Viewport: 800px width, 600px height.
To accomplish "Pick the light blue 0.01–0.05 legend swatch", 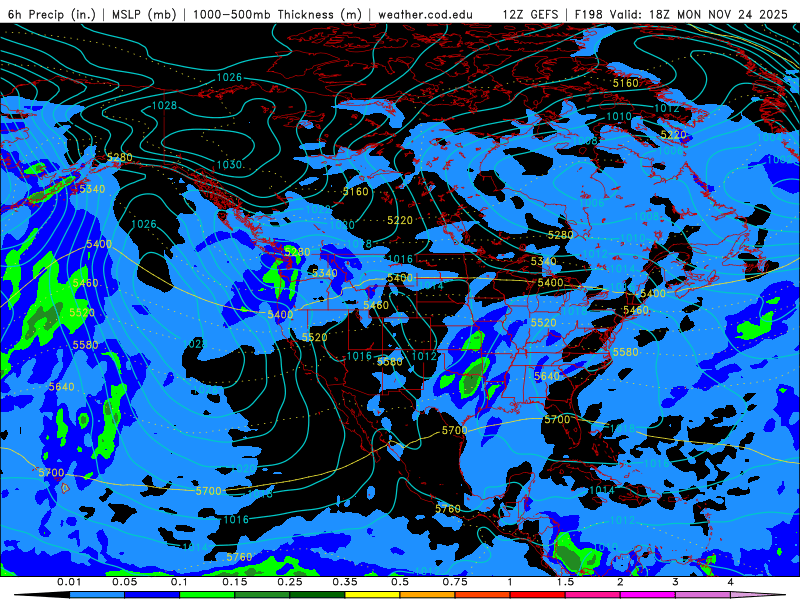I will coord(97,595).
